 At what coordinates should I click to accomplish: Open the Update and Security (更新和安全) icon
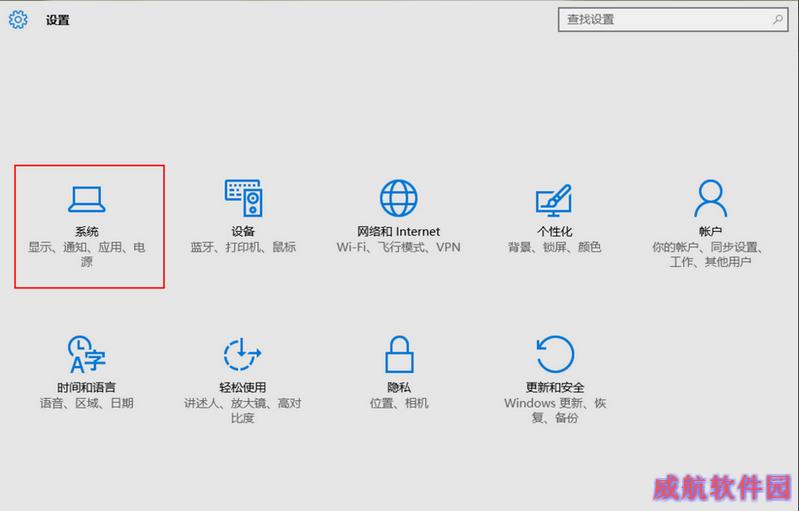coord(555,354)
